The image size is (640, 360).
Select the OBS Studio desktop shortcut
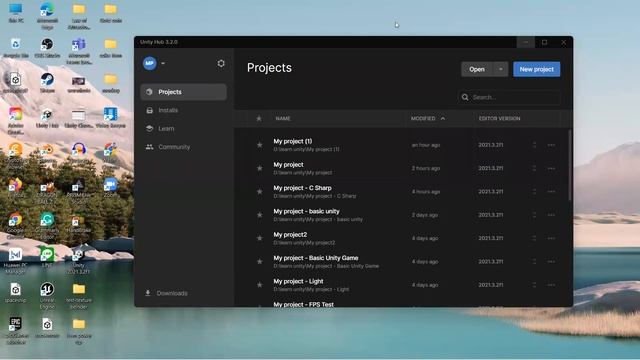point(47,48)
